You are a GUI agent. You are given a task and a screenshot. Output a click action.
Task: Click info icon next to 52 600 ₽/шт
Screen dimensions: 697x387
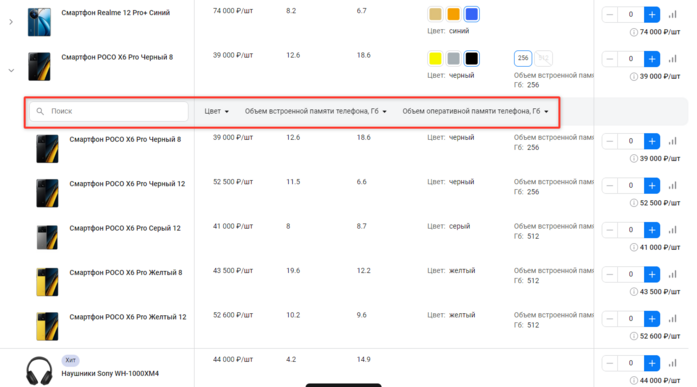(x=633, y=336)
